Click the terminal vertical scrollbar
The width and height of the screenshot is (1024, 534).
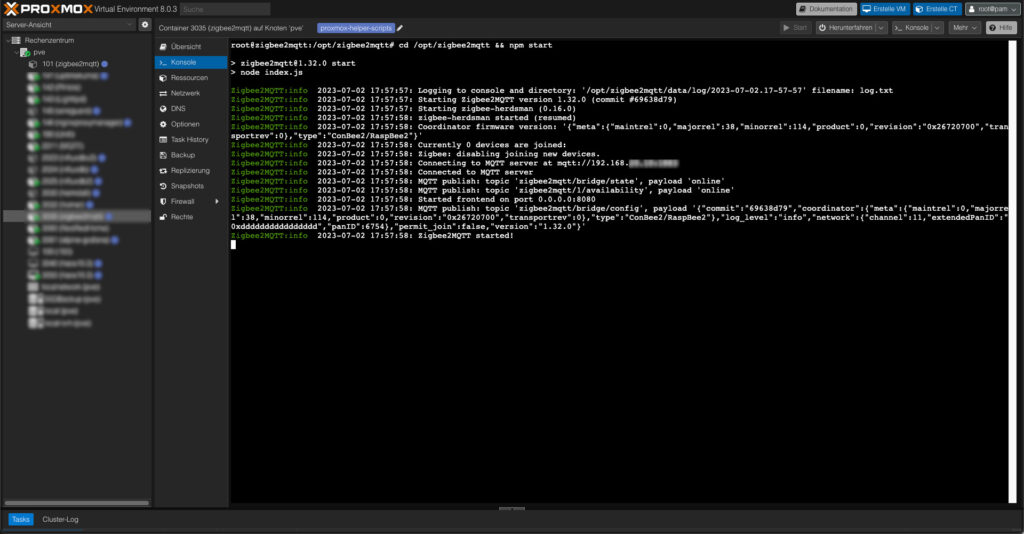(1012, 272)
